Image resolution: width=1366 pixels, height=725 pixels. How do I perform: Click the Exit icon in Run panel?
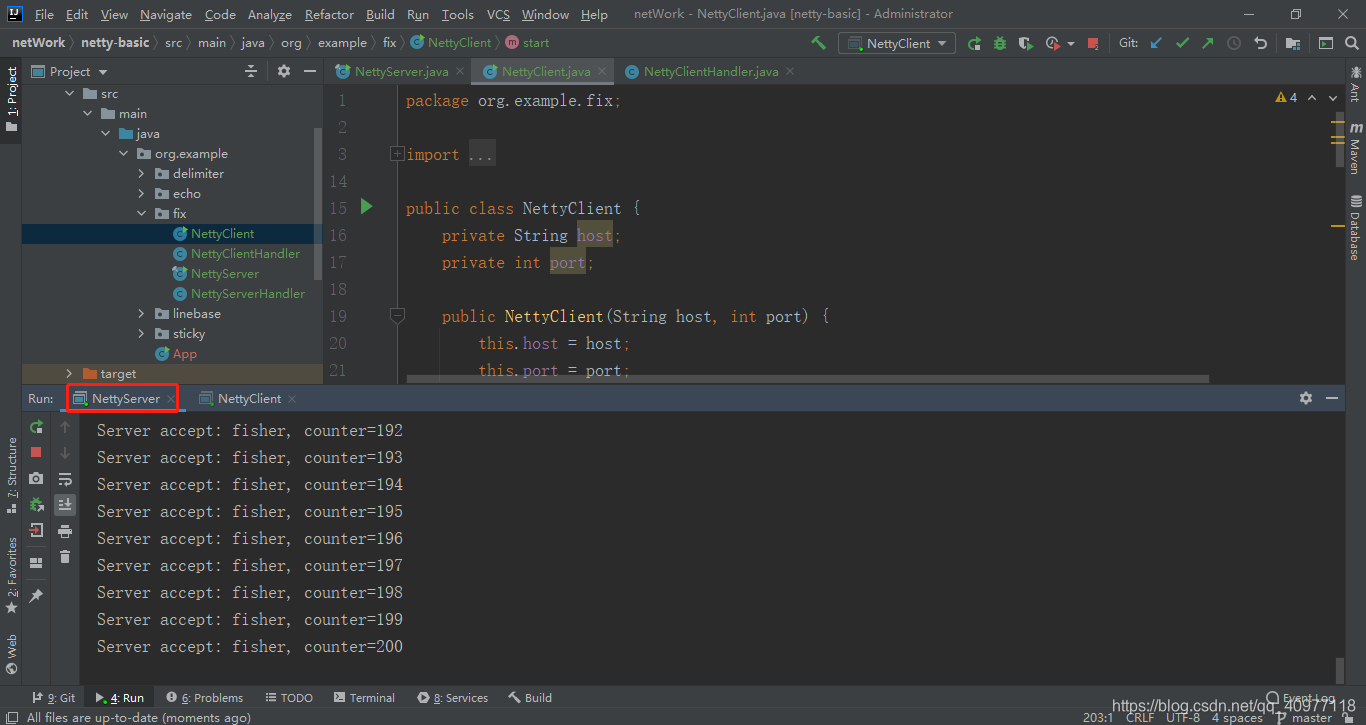[36, 530]
